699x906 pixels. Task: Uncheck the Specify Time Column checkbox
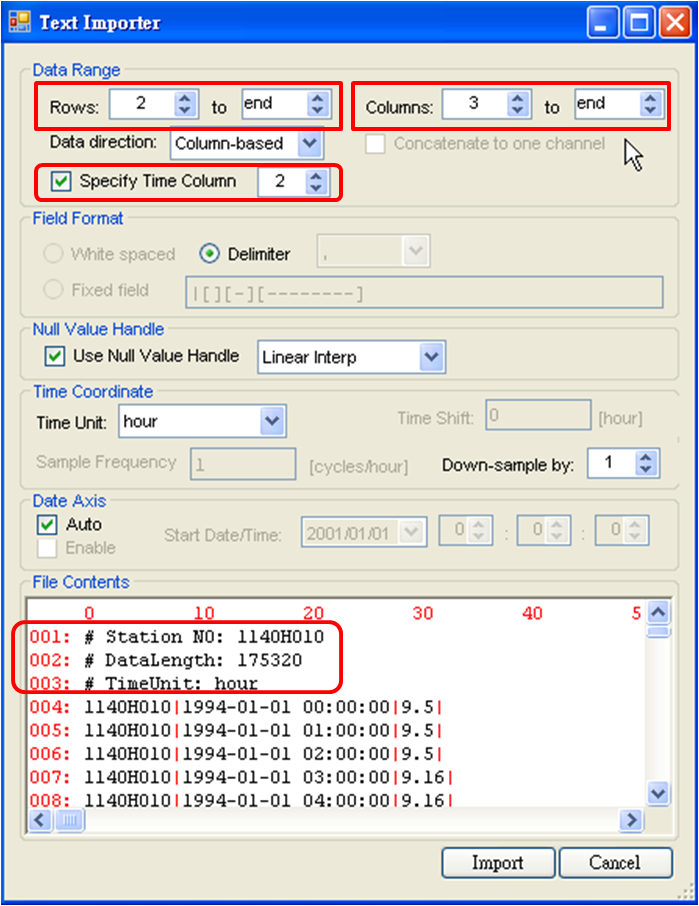(x=62, y=181)
